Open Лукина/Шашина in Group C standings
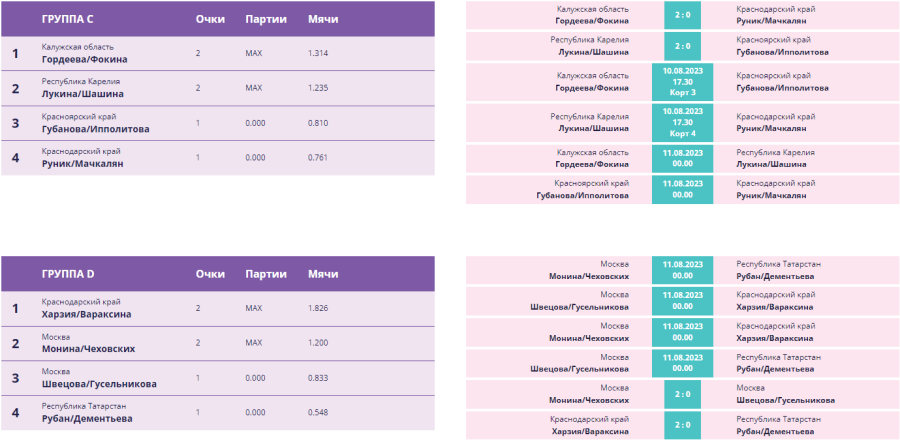This screenshot has height=442, width=900. (x=83, y=93)
